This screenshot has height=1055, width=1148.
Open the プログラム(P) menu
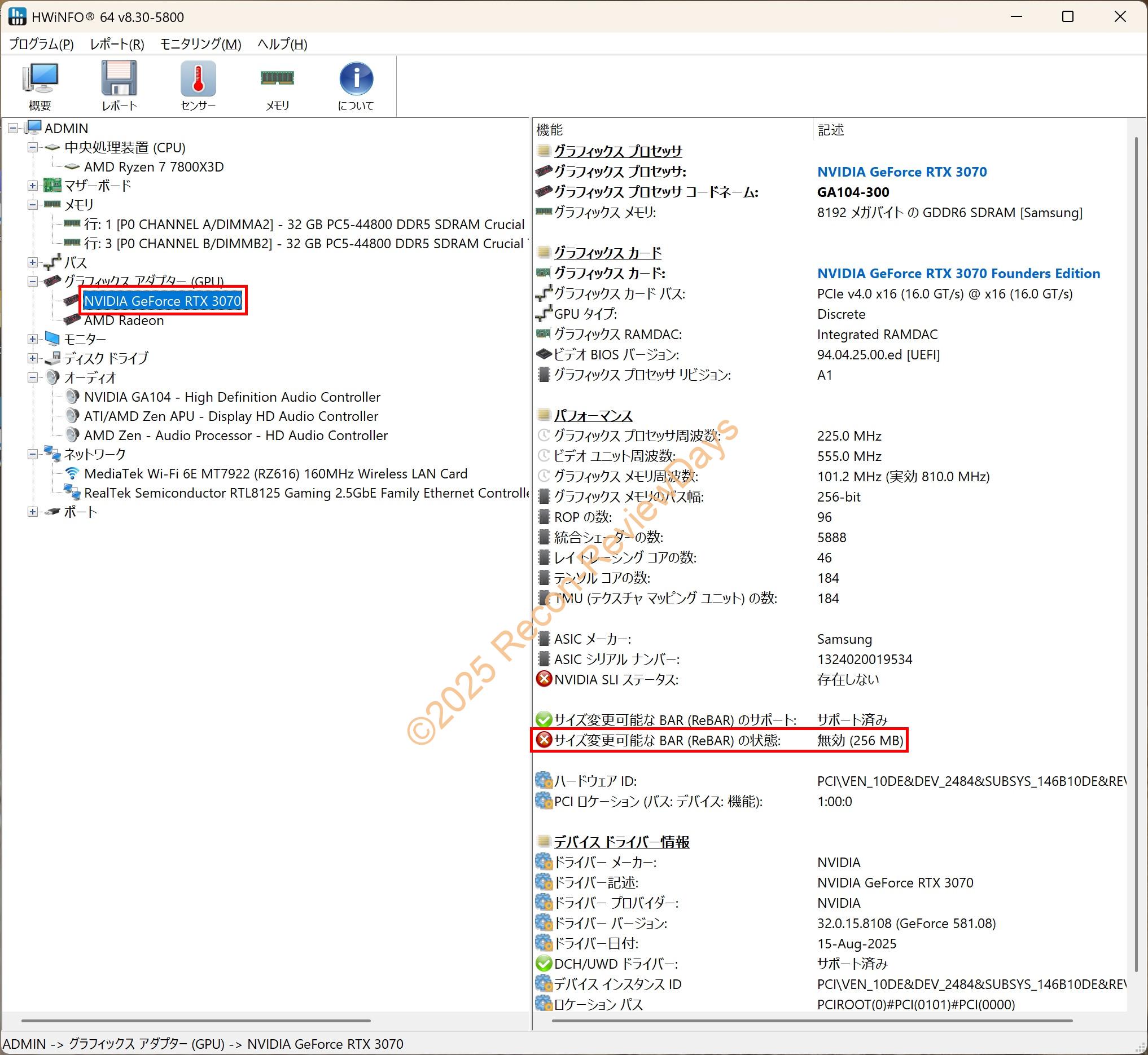[41, 44]
